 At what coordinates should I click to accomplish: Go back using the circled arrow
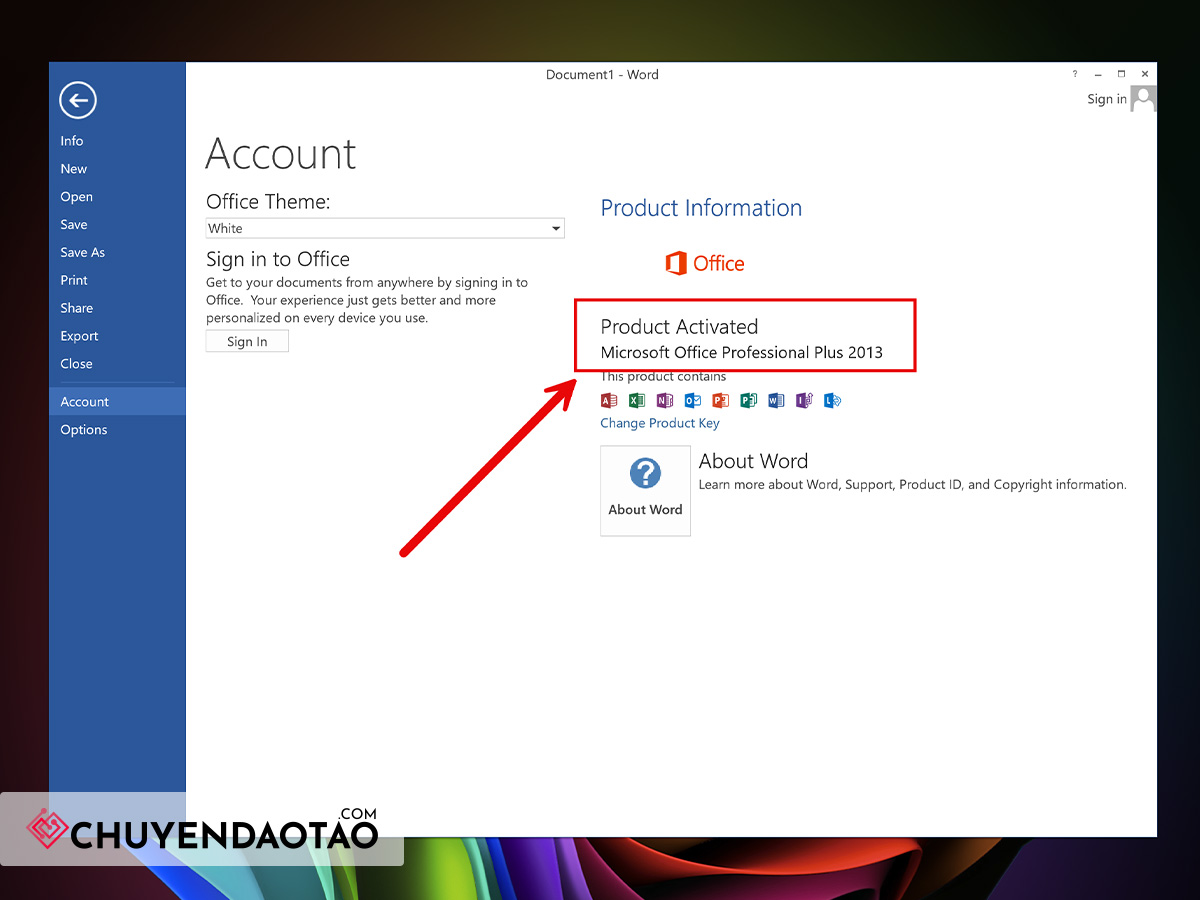pos(78,99)
